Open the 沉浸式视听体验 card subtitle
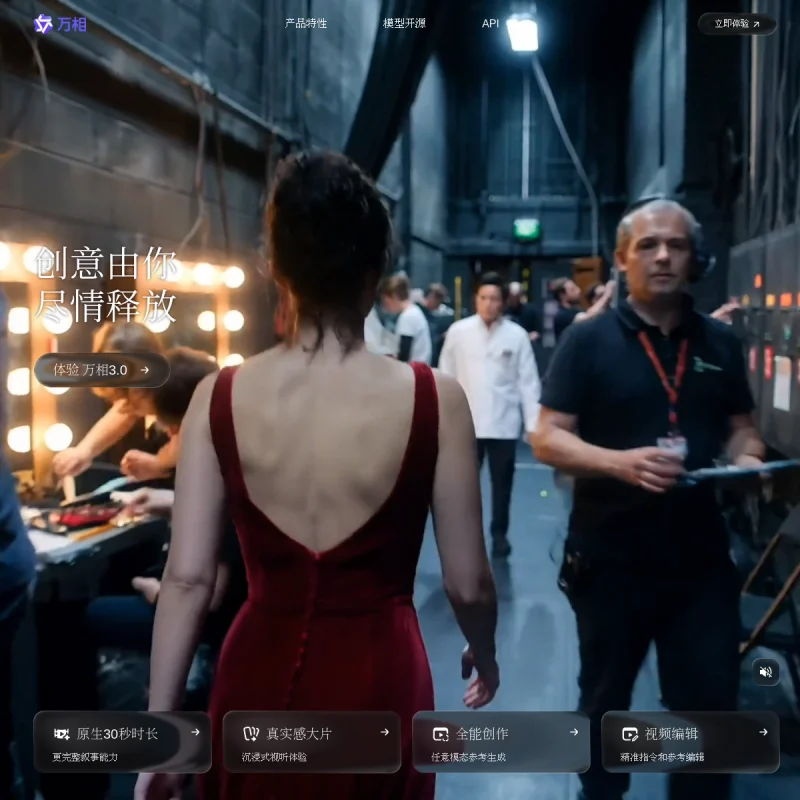800x800 pixels. coord(274,757)
